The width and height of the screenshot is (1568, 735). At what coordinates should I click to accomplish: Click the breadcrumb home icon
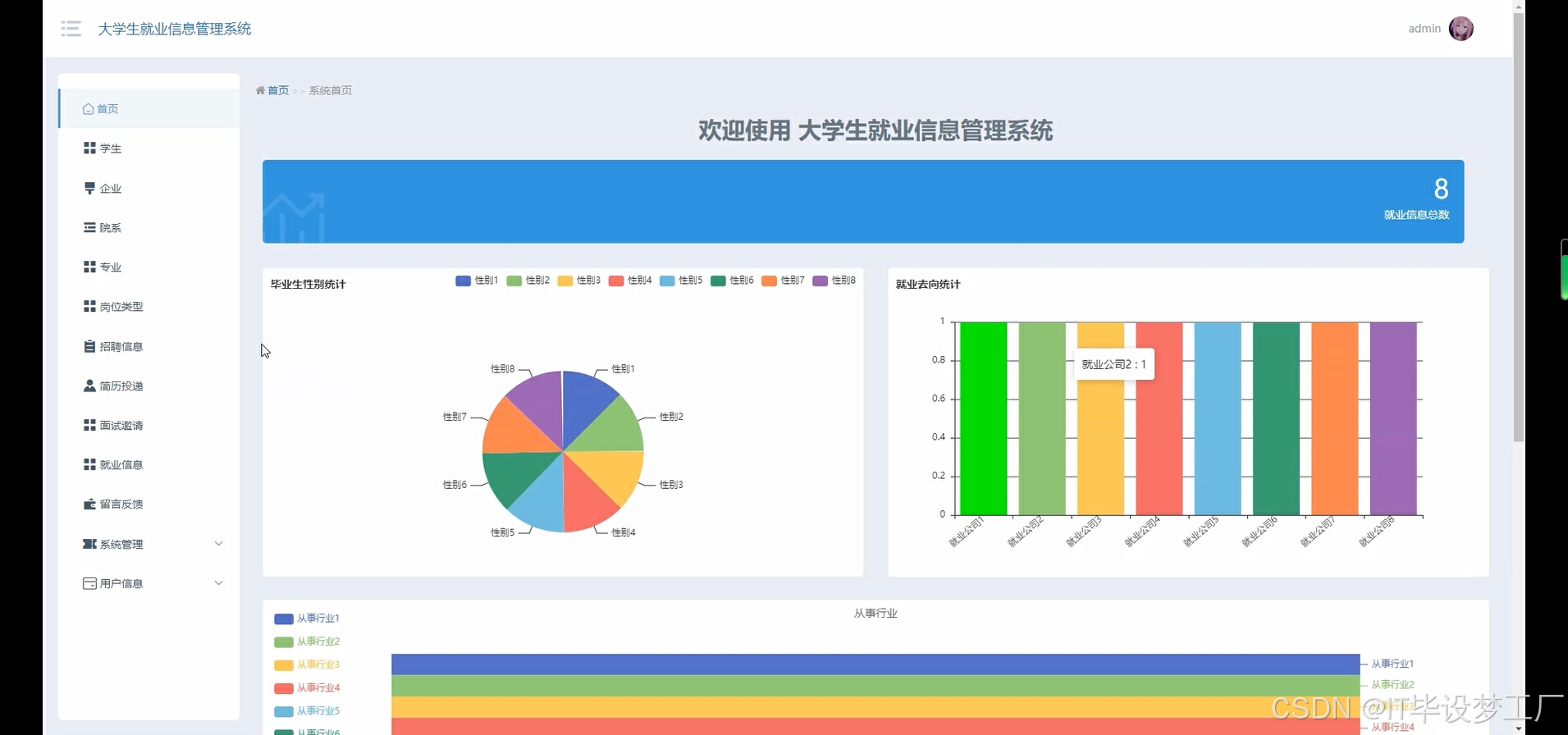coord(260,90)
